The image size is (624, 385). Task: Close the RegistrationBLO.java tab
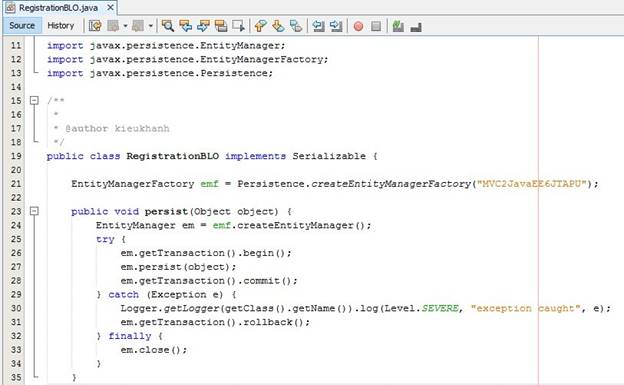tap(111, 8)
